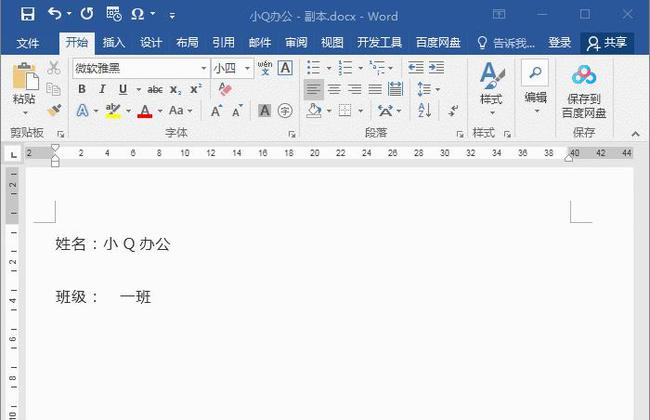Toggle character shading icon
Image resolution: width=650 pixels, height=420 pixels.
tap(264, 111)
